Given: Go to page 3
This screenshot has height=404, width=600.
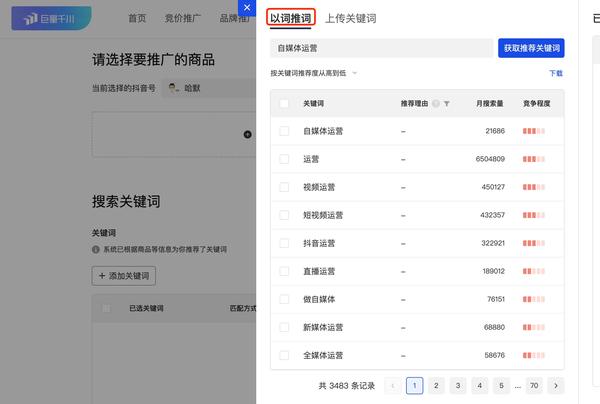Looking at the screenshot, I should click(458, 386).
